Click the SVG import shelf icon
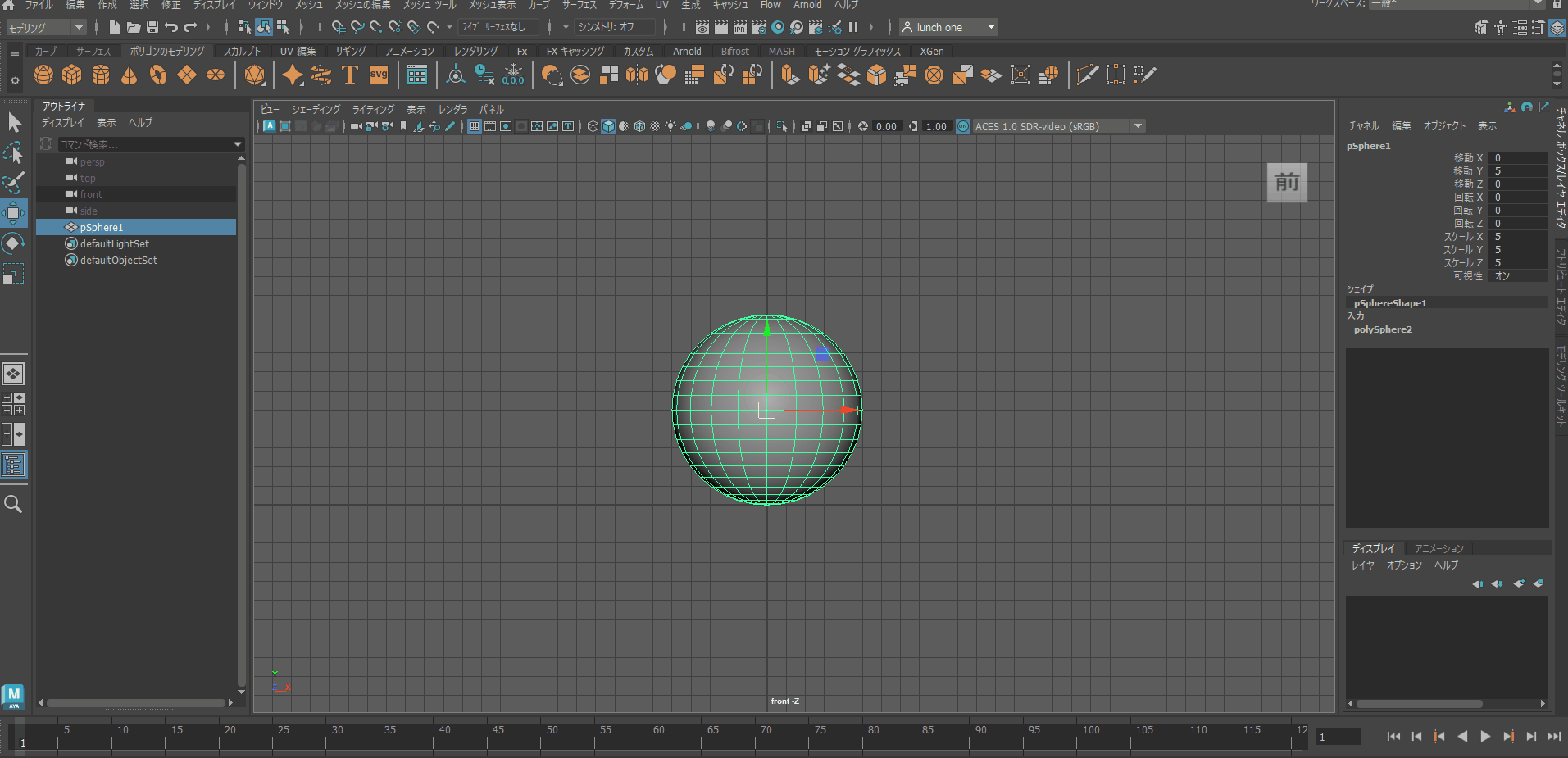The height and width of the screenshot is (758, 1568). (378, 75)
